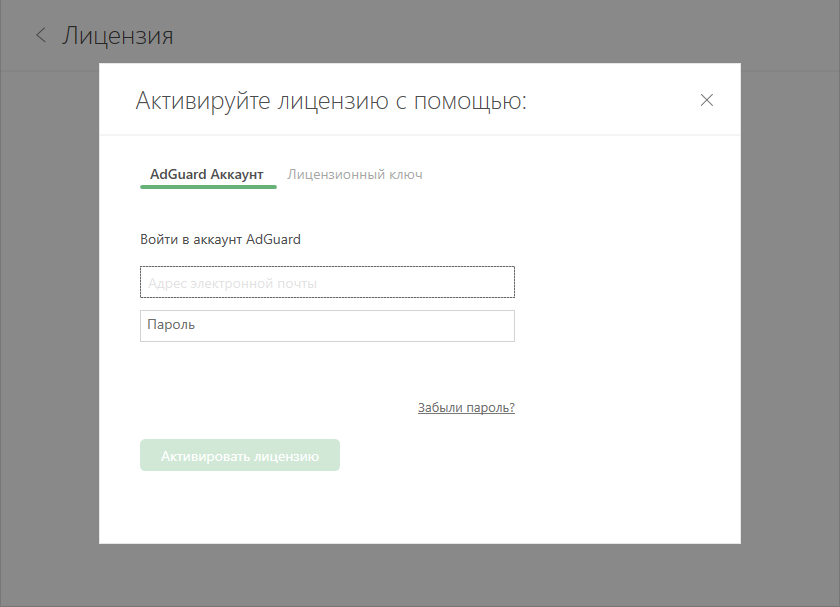Screen dimensions: 840x607
Task: Click the Активируйте лицензию с помощью: heading
Action: coord(331,101)
